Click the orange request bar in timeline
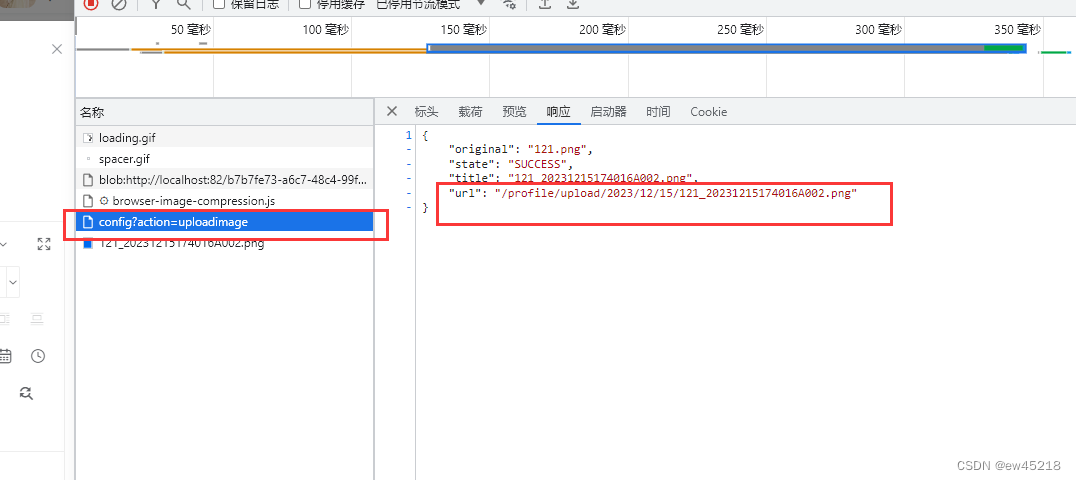 (x=279, y=49)
